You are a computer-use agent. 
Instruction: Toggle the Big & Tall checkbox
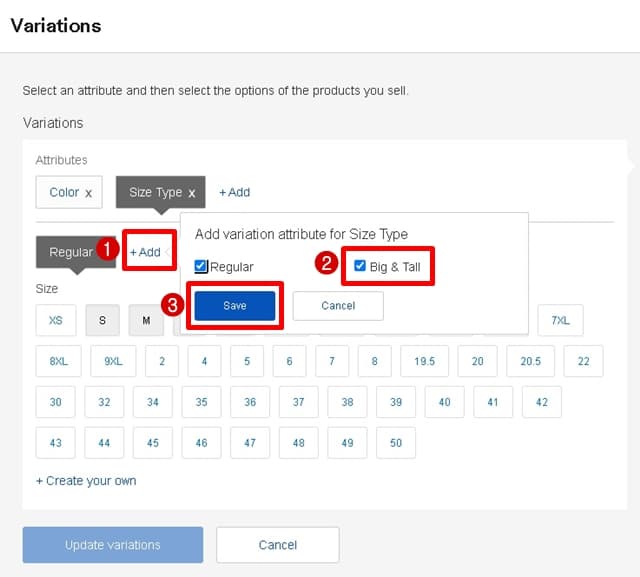(360, 266)
